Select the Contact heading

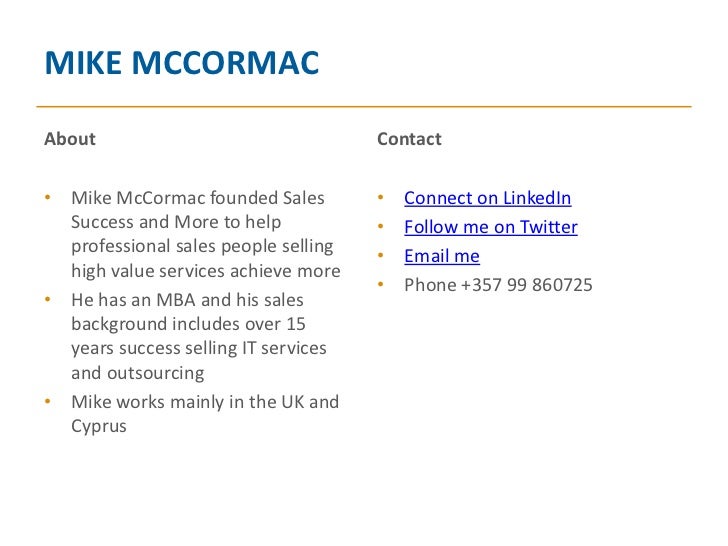click(x=409, y=139)
